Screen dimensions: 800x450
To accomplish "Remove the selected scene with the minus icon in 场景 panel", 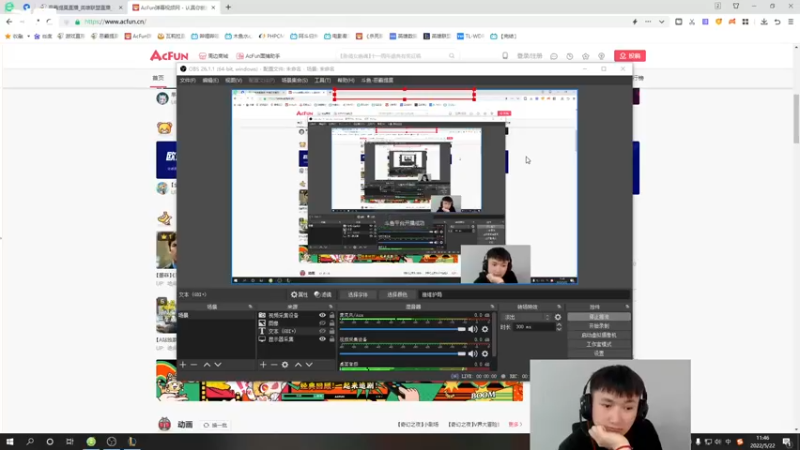I will point(194,365).
